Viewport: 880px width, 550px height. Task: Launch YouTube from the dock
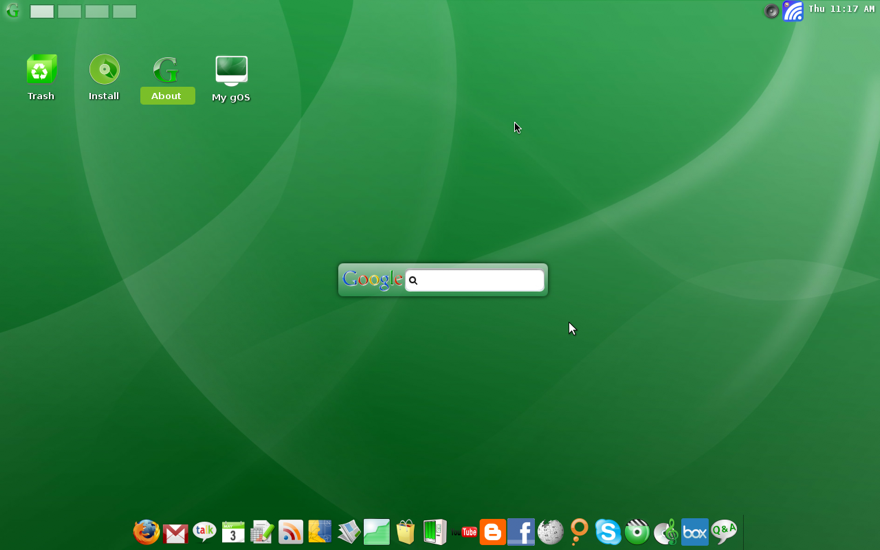pyautogui.click(x=464, y=532)
